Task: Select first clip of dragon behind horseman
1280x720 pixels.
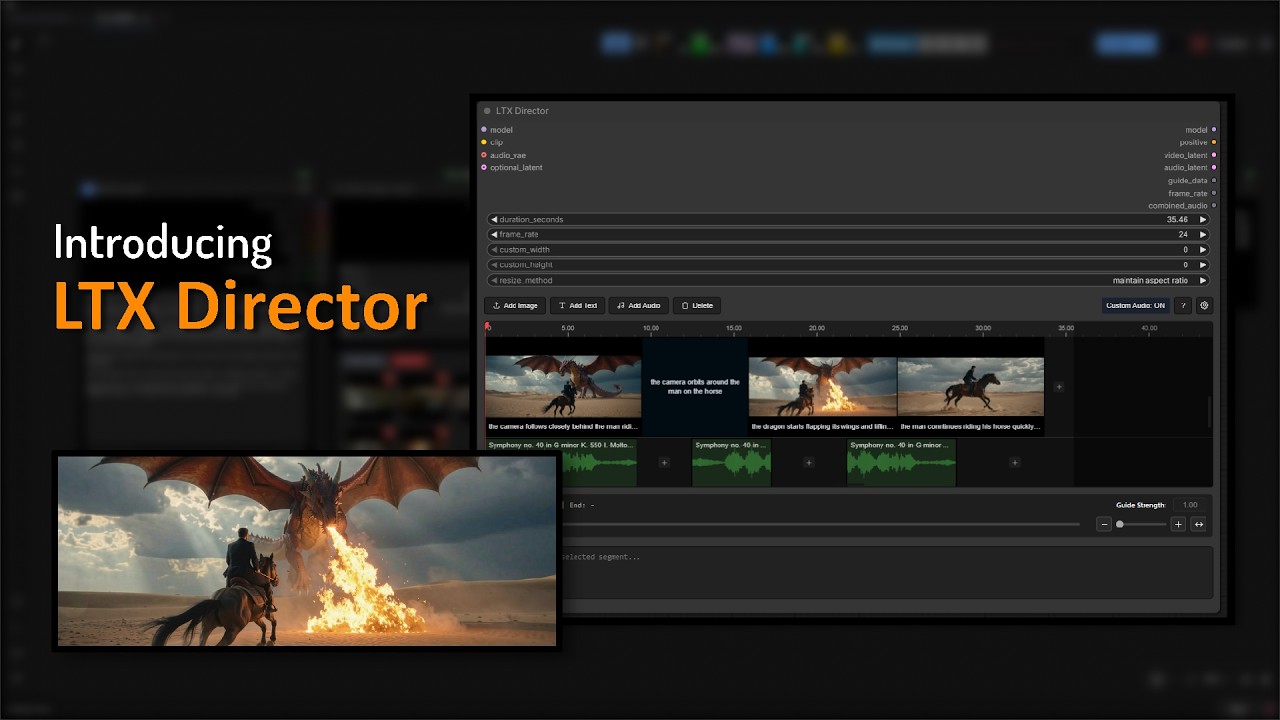Action: (563, 387)
